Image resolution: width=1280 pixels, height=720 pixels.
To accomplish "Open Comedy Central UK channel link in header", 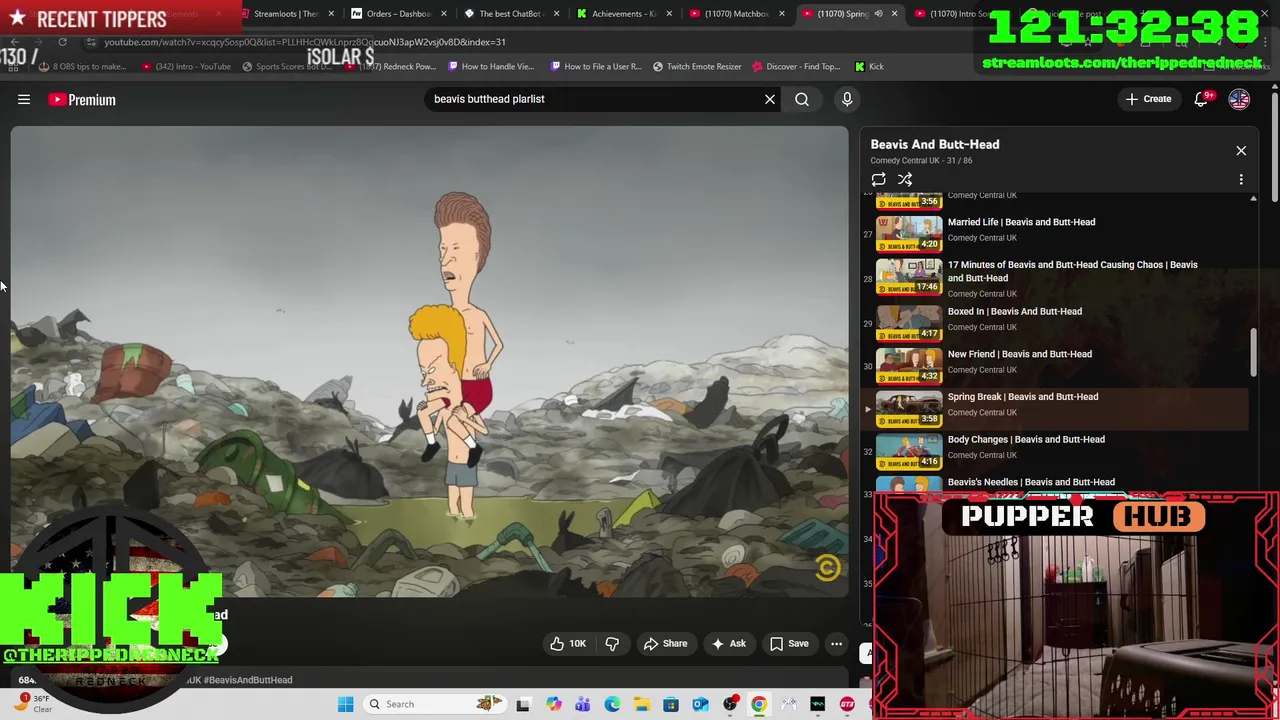I will pos(908,160).
